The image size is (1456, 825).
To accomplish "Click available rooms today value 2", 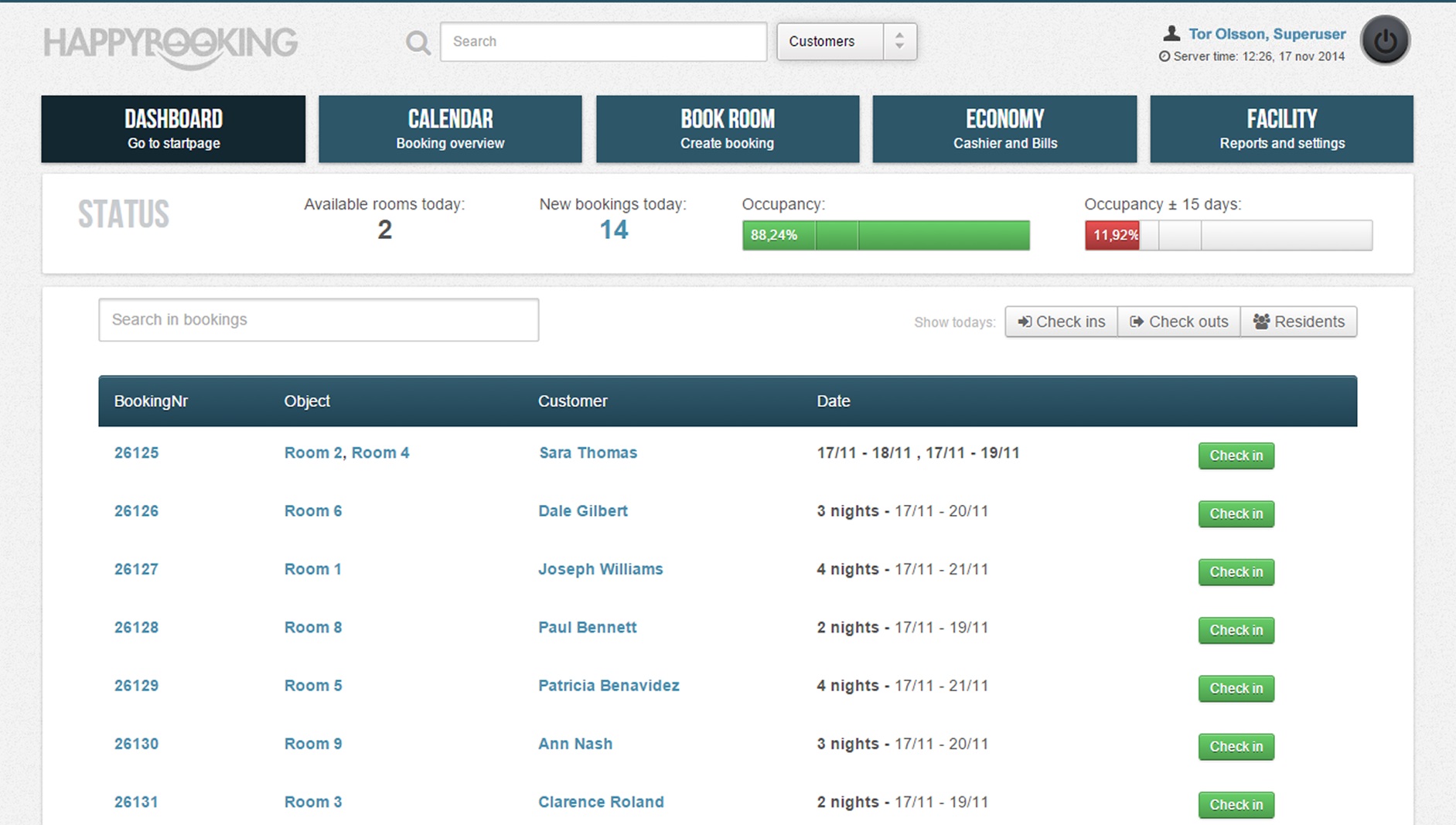I will (384, 230).
